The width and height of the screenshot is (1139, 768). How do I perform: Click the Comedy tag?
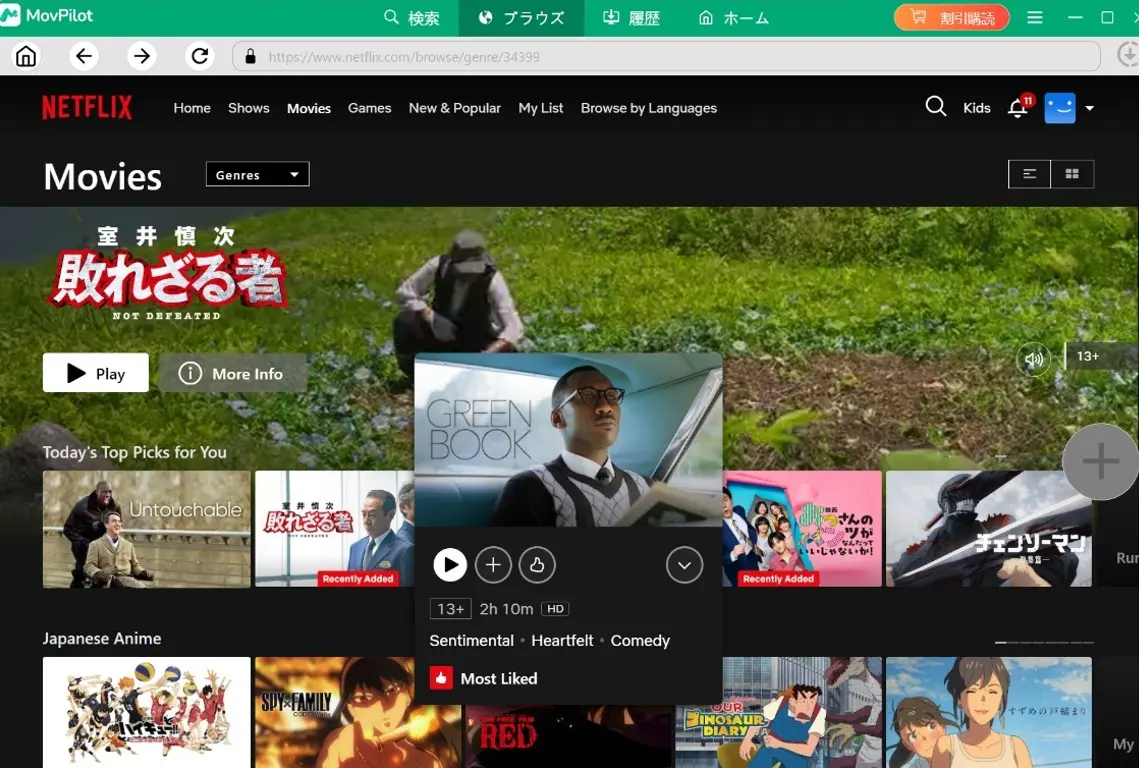[640, 640]
